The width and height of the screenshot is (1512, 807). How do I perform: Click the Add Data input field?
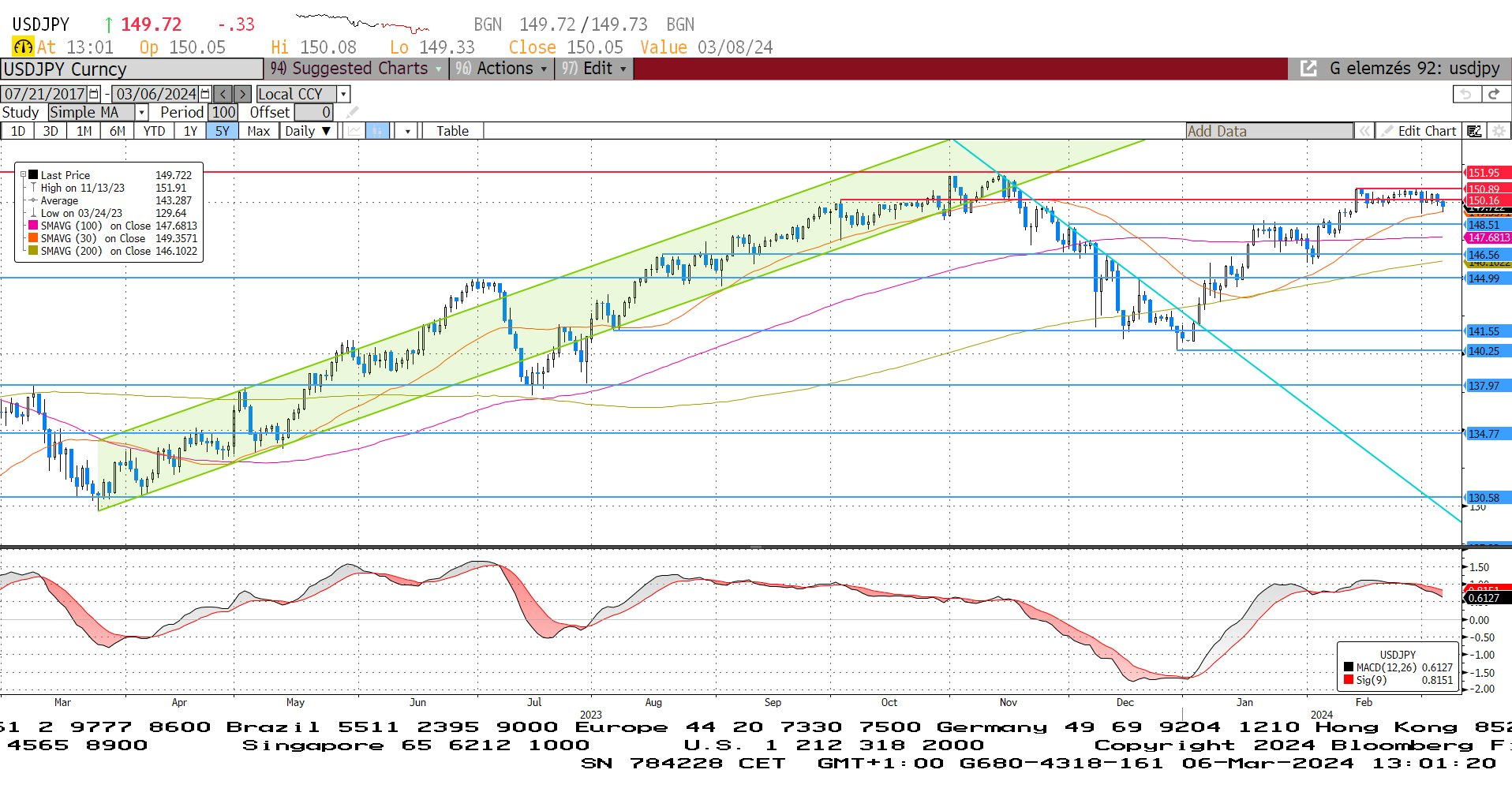pyautogui.click(x=1269, y=131)
